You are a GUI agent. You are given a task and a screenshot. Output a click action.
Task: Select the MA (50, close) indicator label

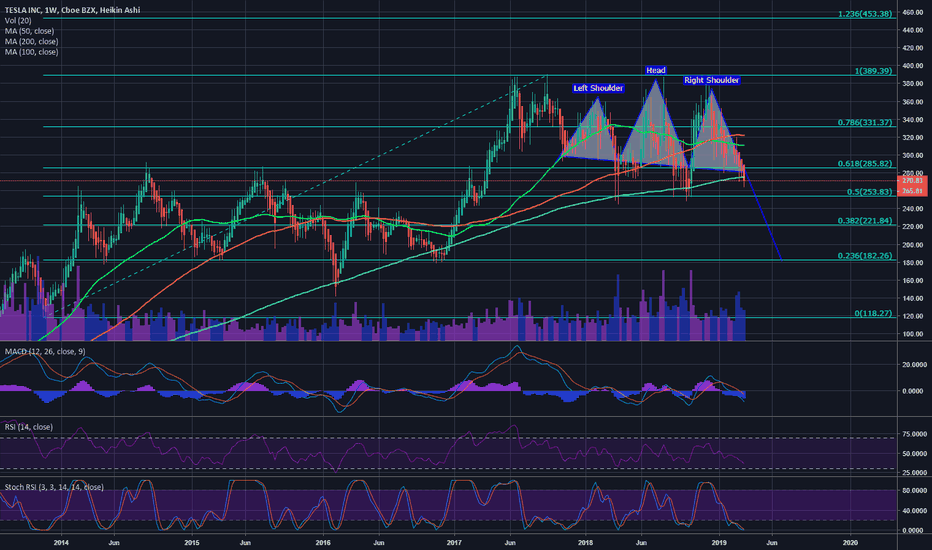coord(29,31)
